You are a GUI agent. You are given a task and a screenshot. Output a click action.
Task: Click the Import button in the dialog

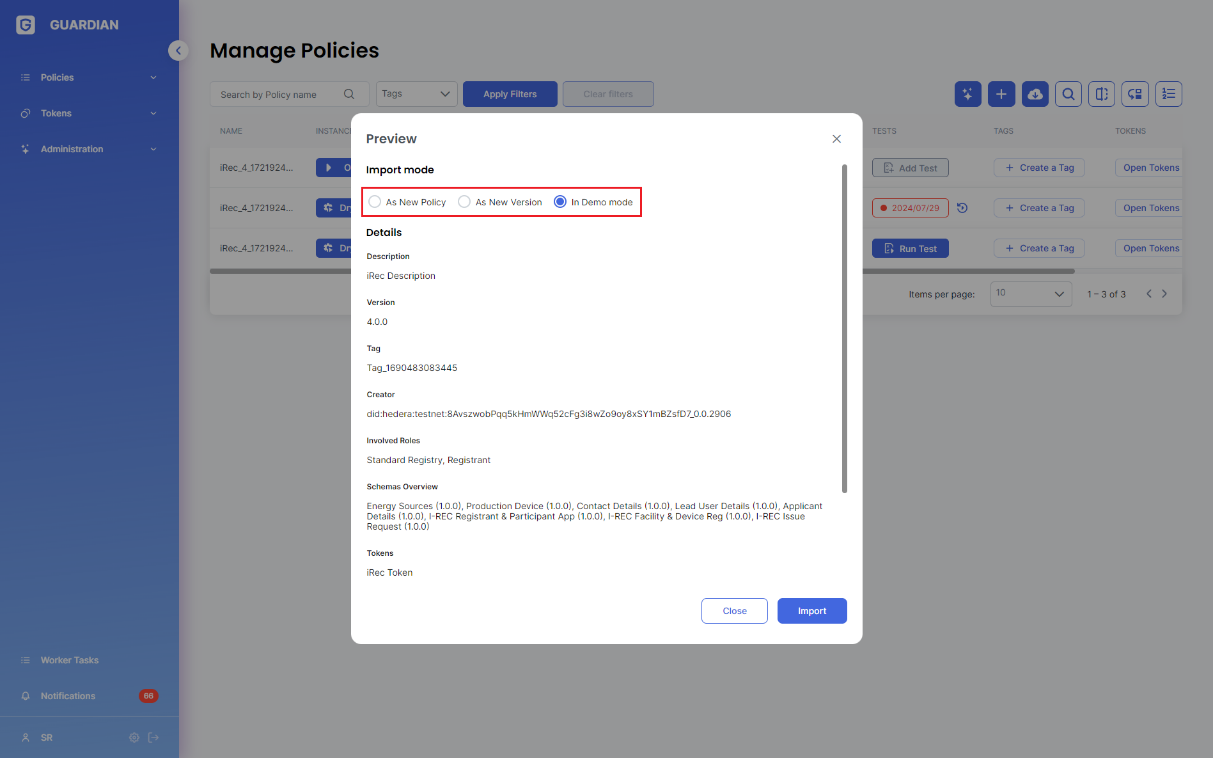[811, 611]
